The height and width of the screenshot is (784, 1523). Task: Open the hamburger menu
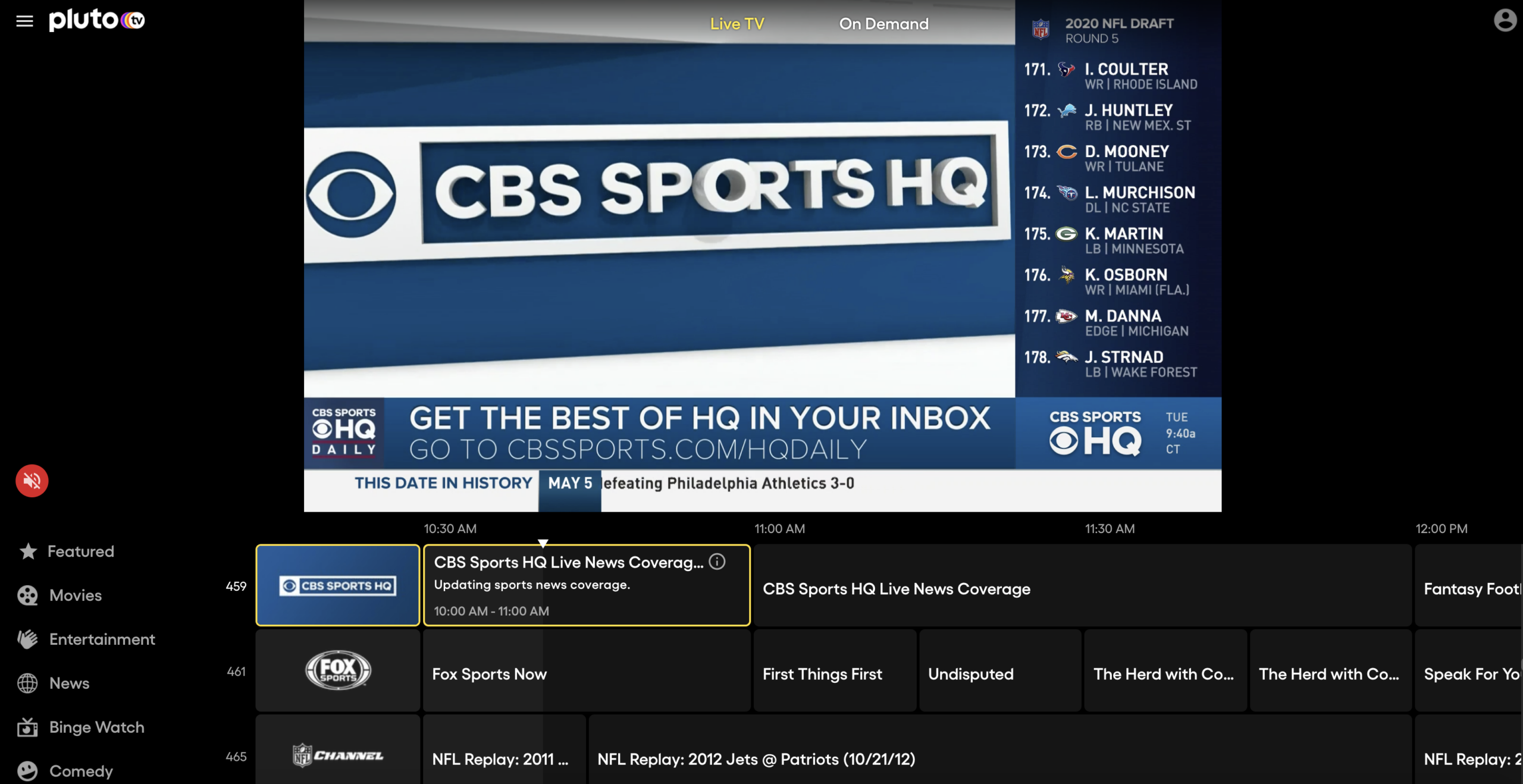tap(24, 21)
